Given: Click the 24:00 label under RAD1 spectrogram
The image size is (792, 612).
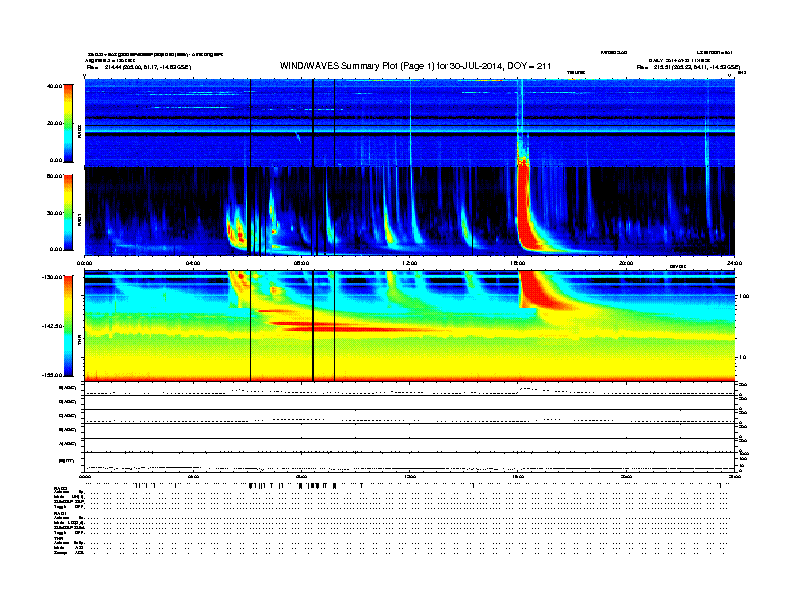Looking at the screenshot, I should click(x=734, y=263).
